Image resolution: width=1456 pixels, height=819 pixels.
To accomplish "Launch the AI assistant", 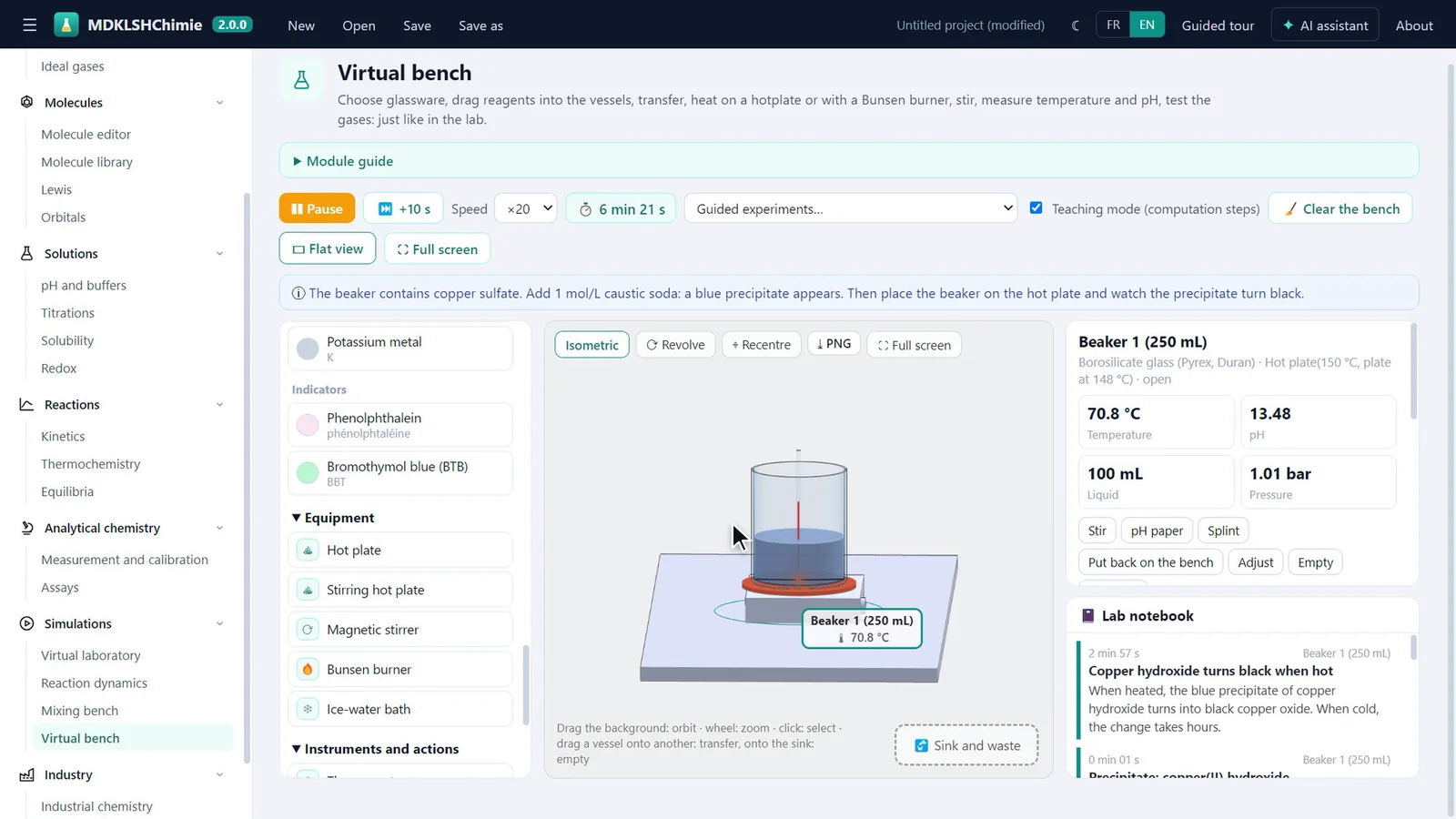I will pyautogui.click(x=1325, y=25).
